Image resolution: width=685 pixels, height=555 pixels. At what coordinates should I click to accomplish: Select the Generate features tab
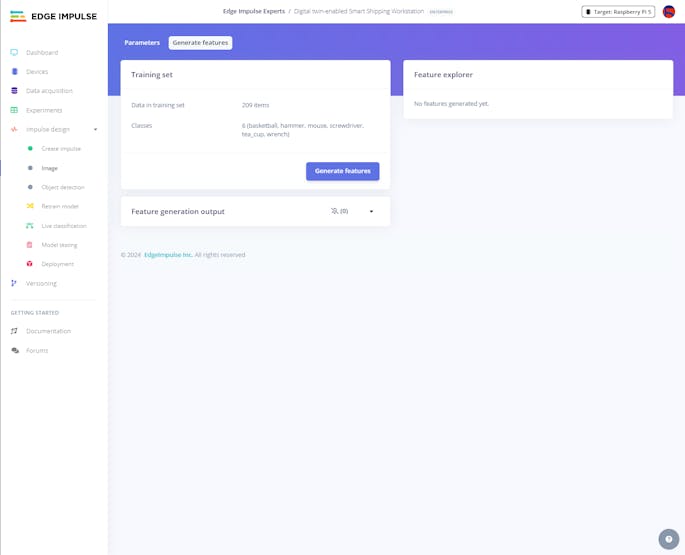point(201,42)
